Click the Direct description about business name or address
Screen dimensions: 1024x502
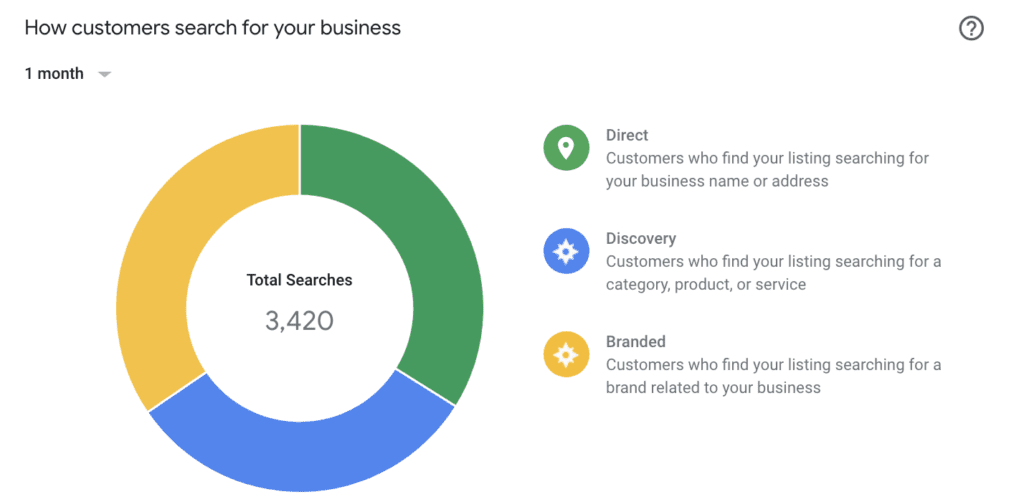point(767,169)
